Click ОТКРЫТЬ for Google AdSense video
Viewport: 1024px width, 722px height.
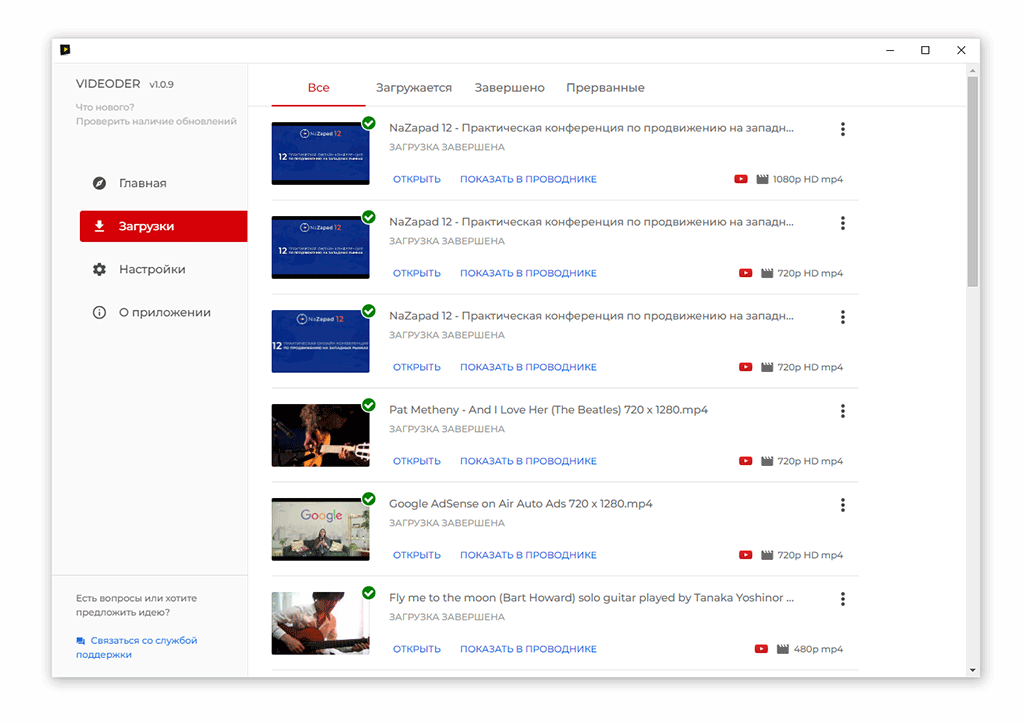tap(416, 555)
